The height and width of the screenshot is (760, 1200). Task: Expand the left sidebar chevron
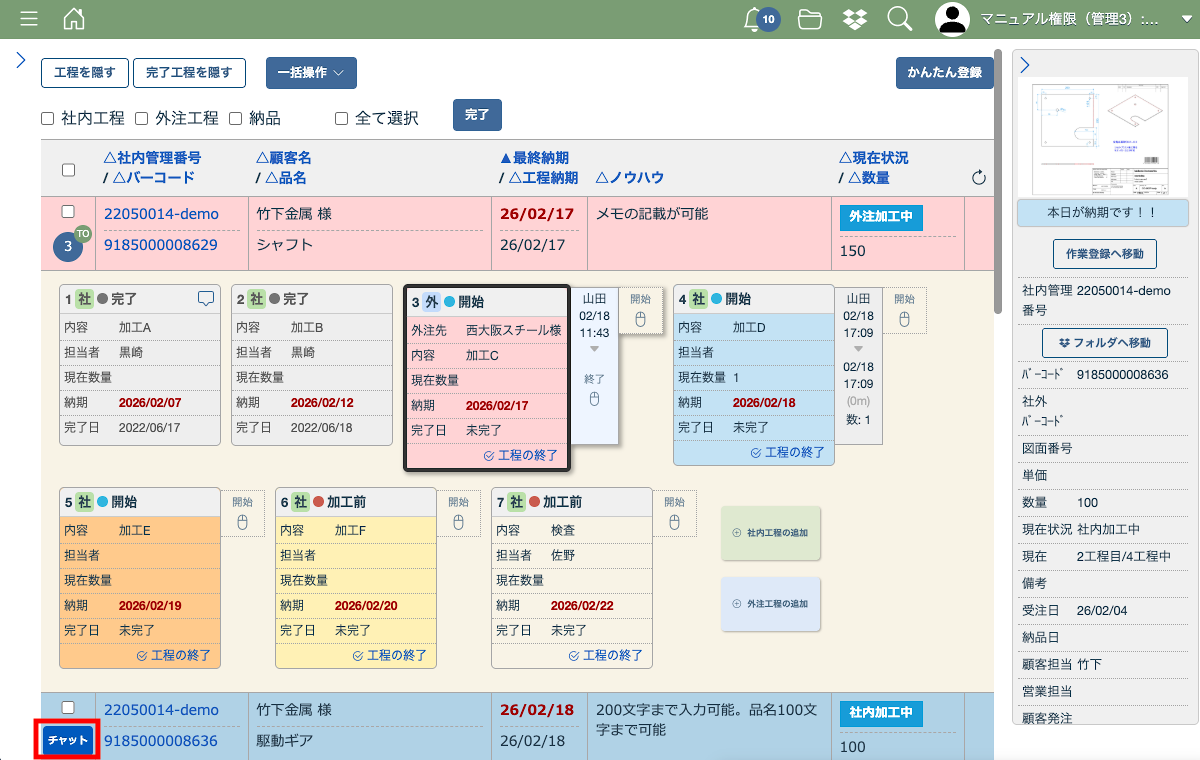coord(20,60)
